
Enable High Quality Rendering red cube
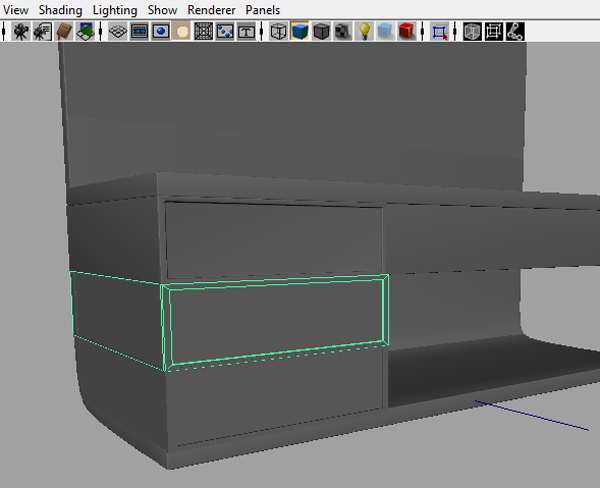pos(406,31)
